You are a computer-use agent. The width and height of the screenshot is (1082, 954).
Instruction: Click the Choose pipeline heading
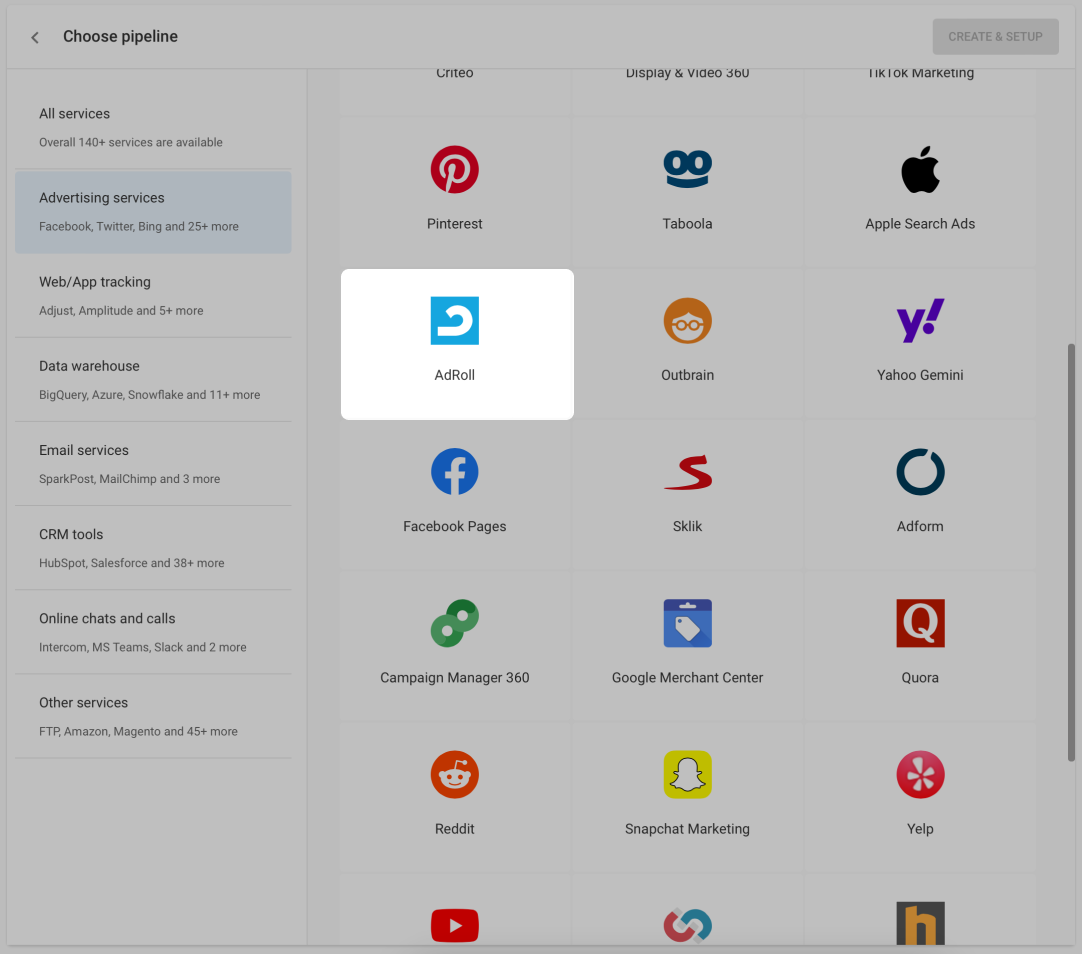click(x=120, y=37)
